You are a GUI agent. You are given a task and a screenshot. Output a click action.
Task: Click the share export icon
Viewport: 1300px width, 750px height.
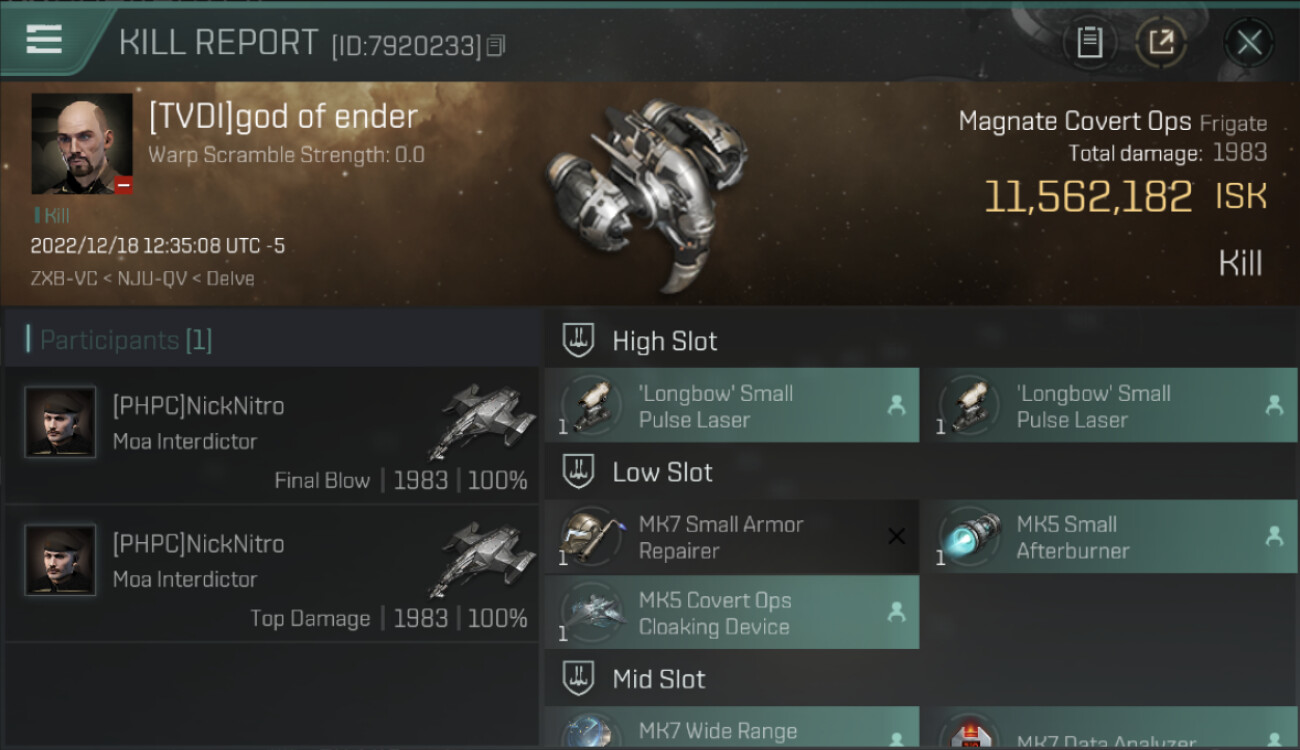pyautogui.click(x=1162, y=42)
